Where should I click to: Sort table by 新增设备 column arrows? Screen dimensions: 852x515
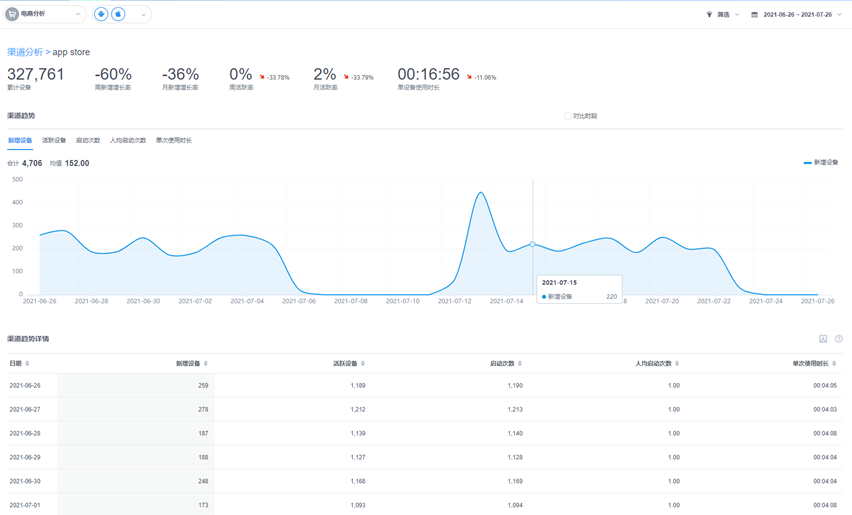[x=206, y=363]
